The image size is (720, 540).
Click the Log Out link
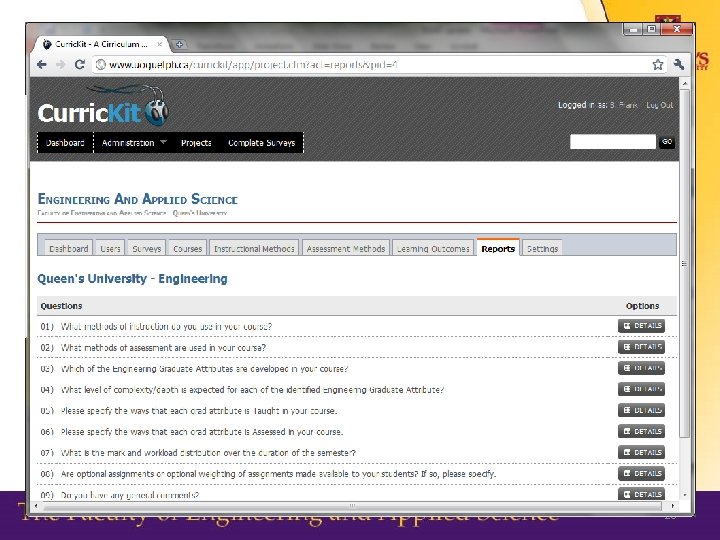coord(659,105)
